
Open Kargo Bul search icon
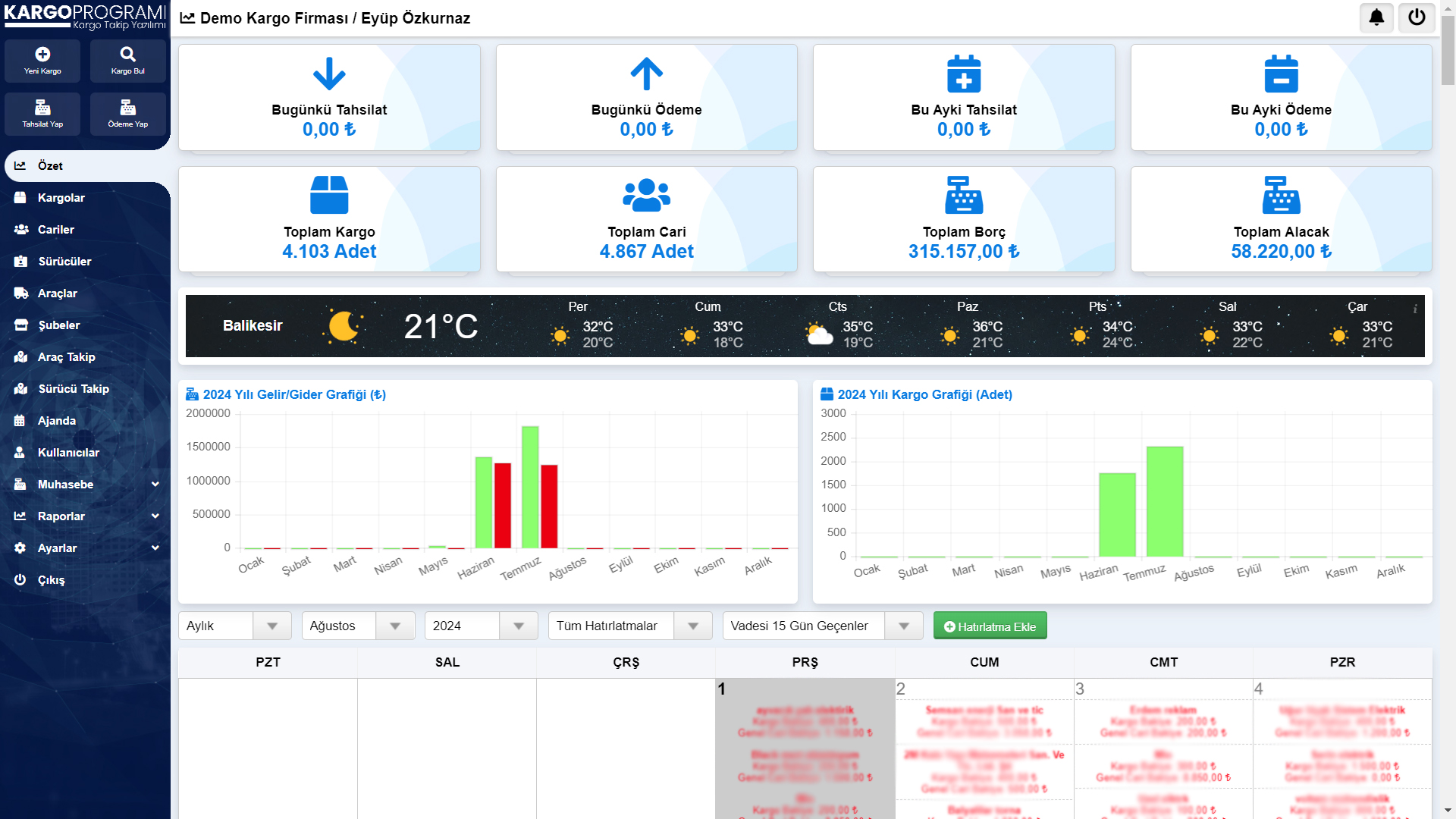[127, 54]
